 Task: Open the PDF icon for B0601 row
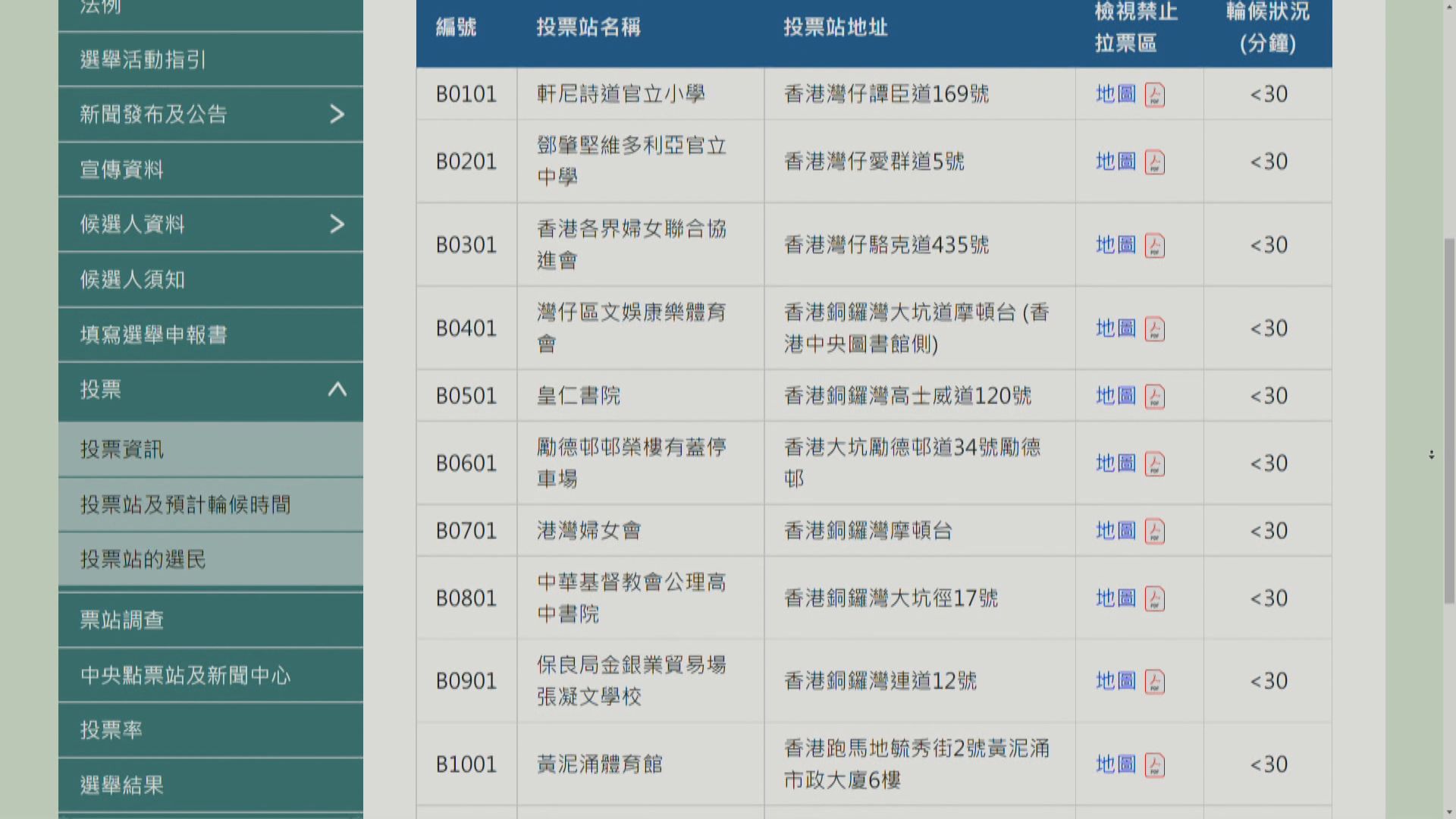[x=1155, y=463]
